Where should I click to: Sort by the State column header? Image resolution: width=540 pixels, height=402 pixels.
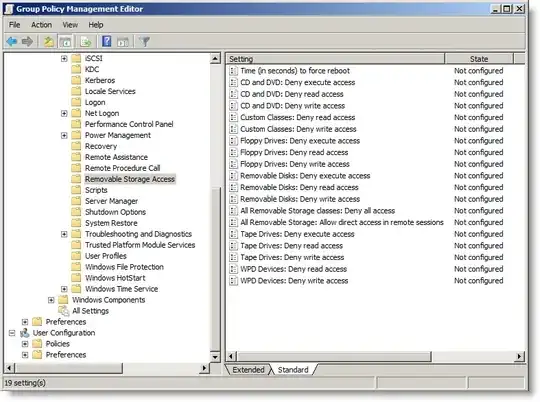pyautogui.click(x=479, y=59)
